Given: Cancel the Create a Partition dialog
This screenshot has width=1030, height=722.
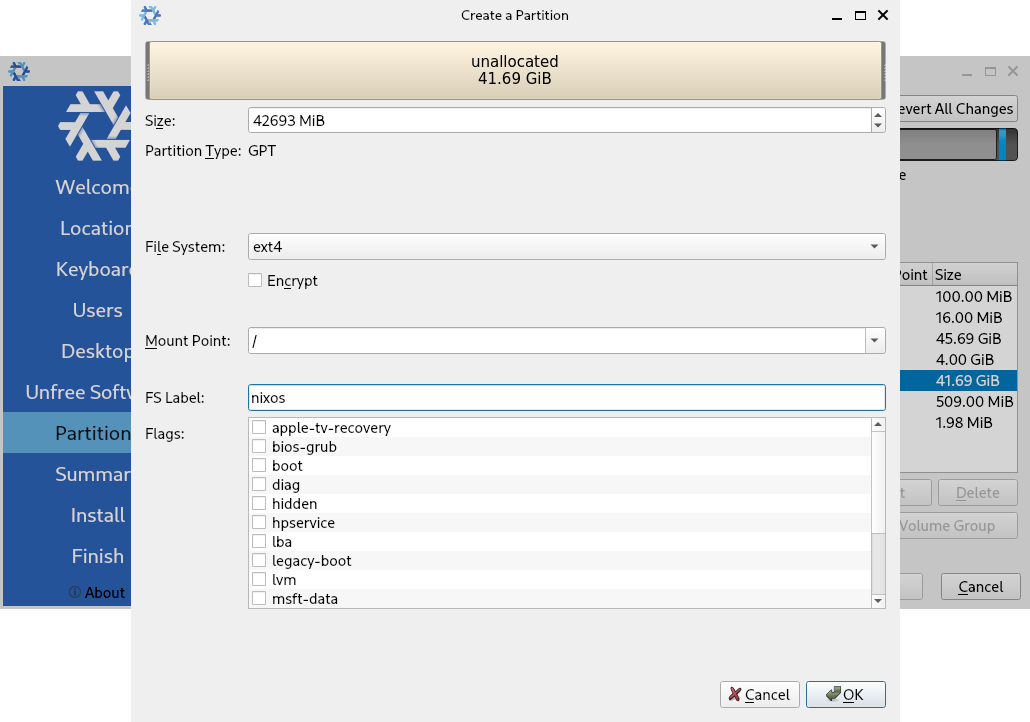Looking at the screenshot, I should pyautogui.click(x=759, y=694).
